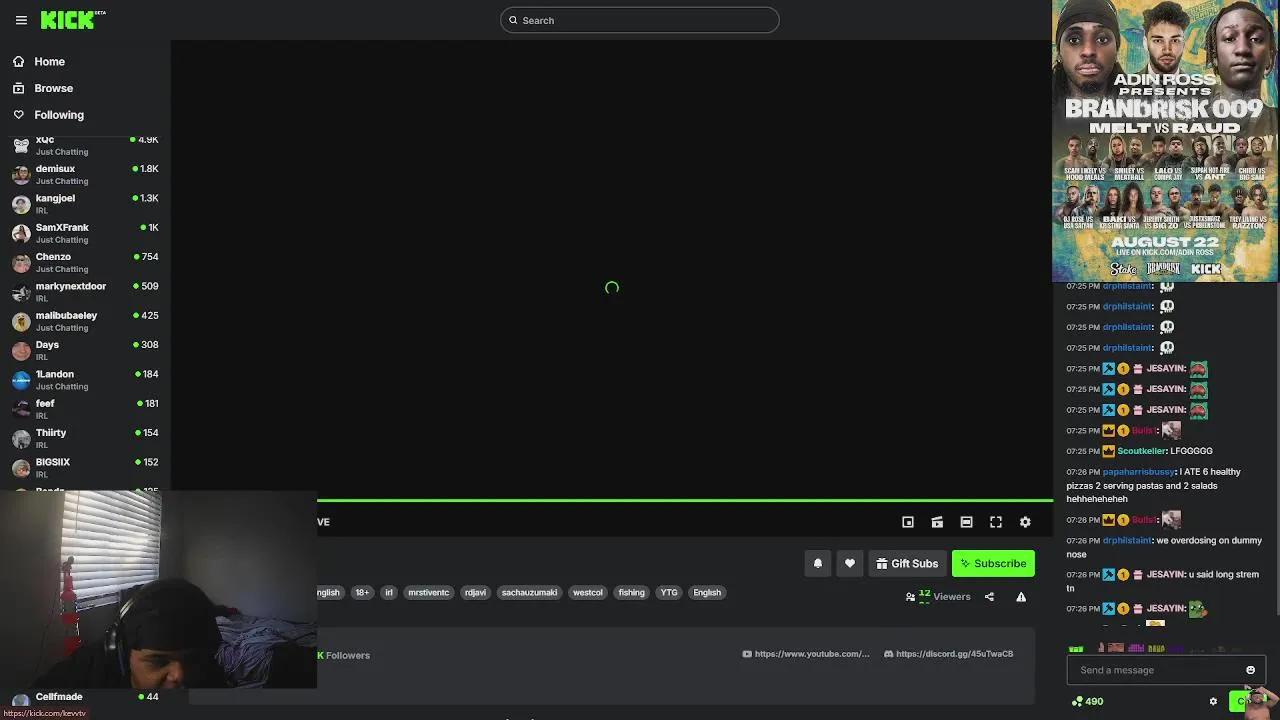
Task: Select the 18+ tag
Action: point(362,592)
